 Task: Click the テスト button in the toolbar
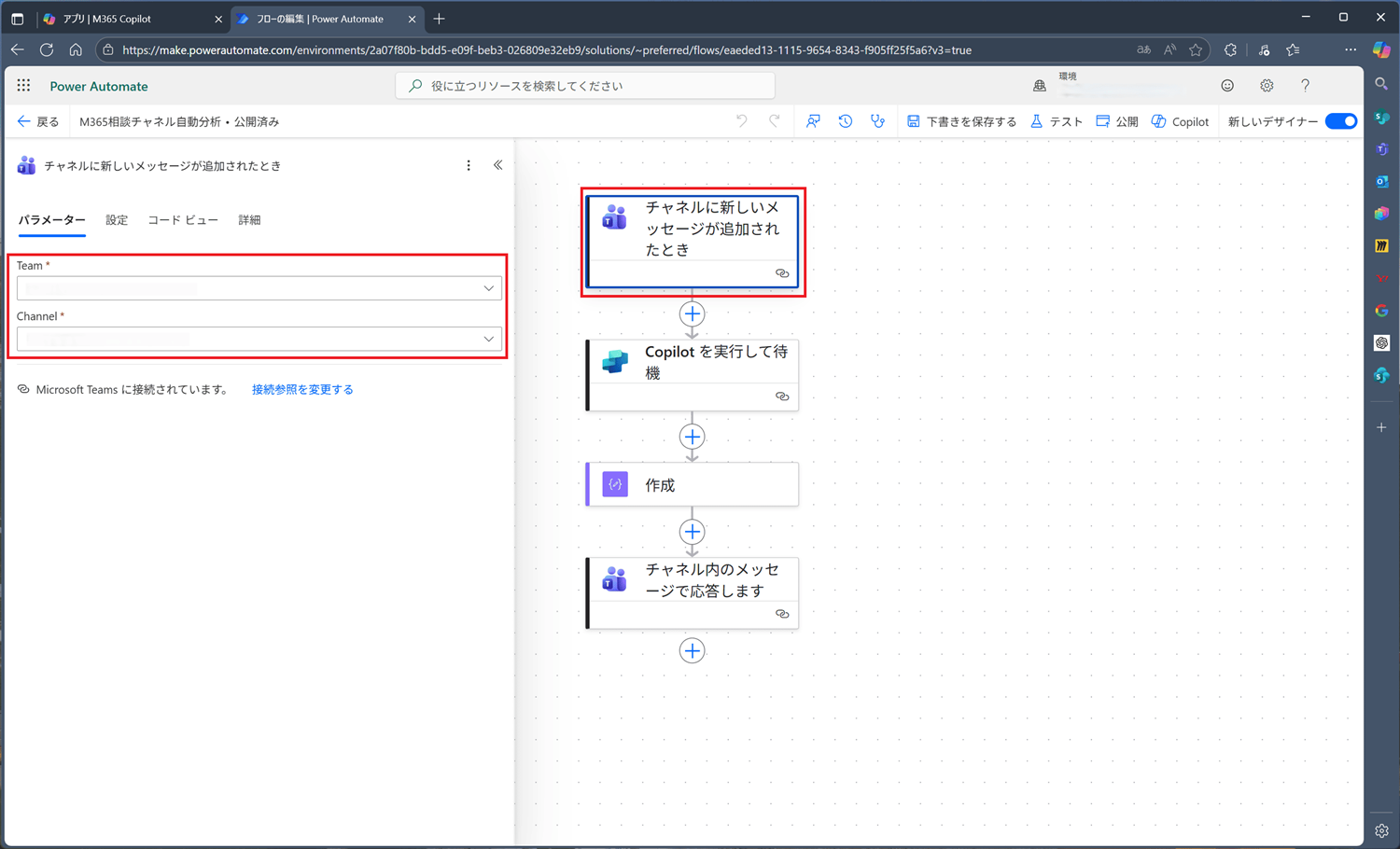tap(1057, 121)
